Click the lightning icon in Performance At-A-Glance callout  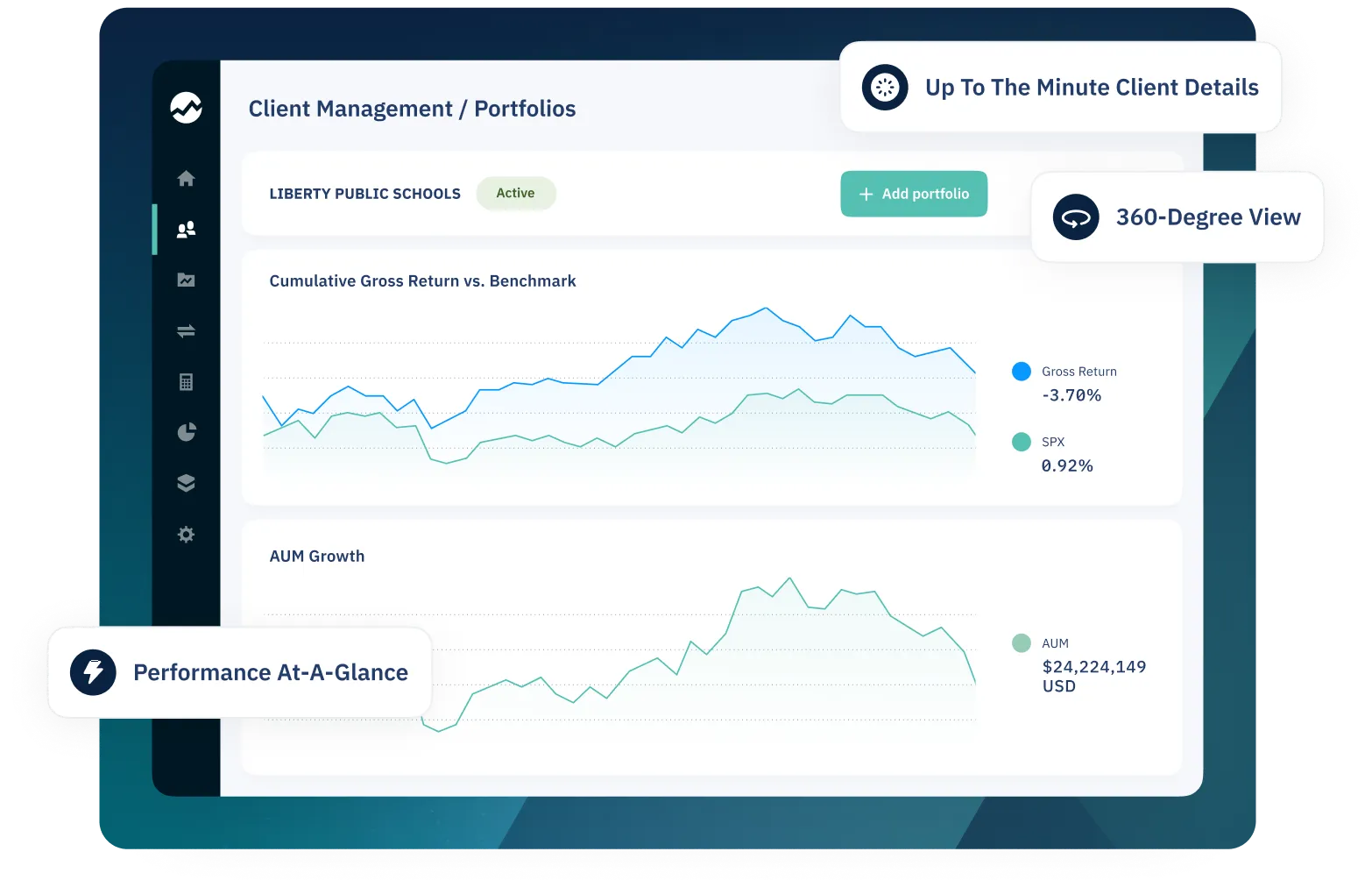click(x=93, y=672)
